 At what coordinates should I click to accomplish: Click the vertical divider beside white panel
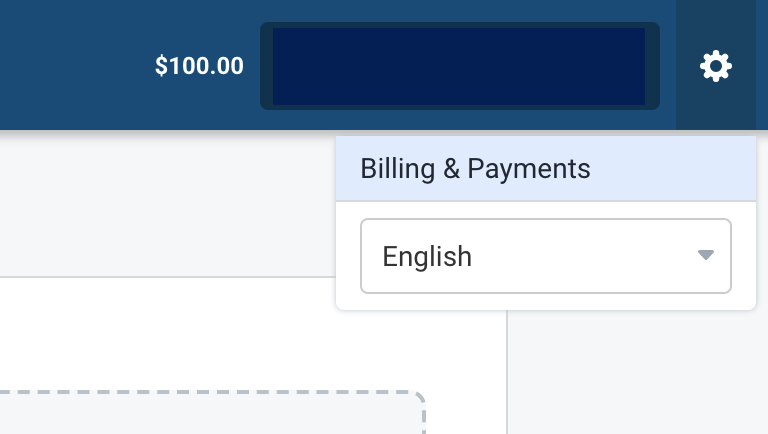[507, 372]
